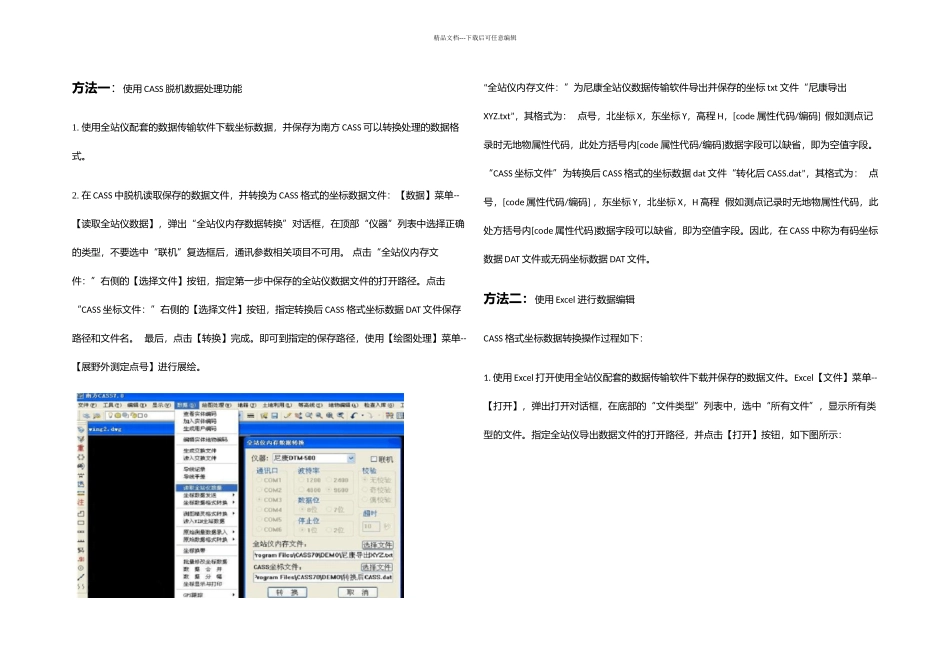Choose 奇校验 radio under 校验

[x=365, y=489]
